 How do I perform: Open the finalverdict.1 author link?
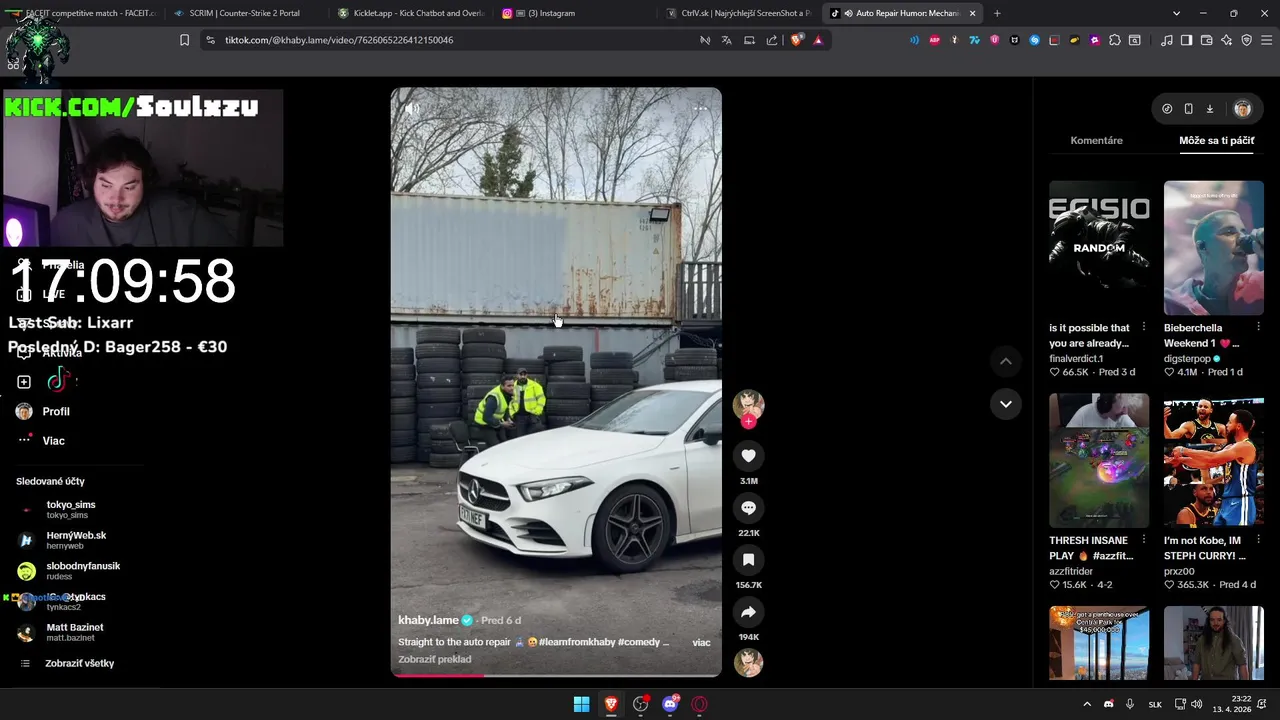(x=1076, y=358)
